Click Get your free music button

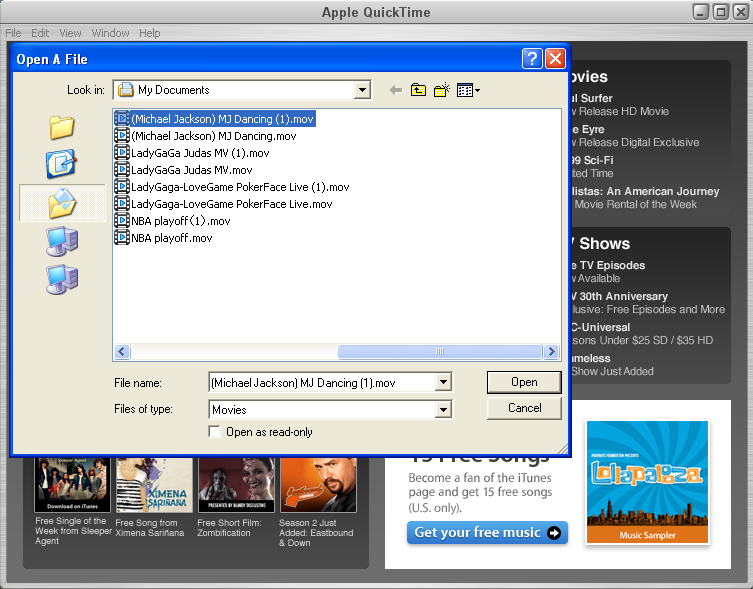coord(487,533)
